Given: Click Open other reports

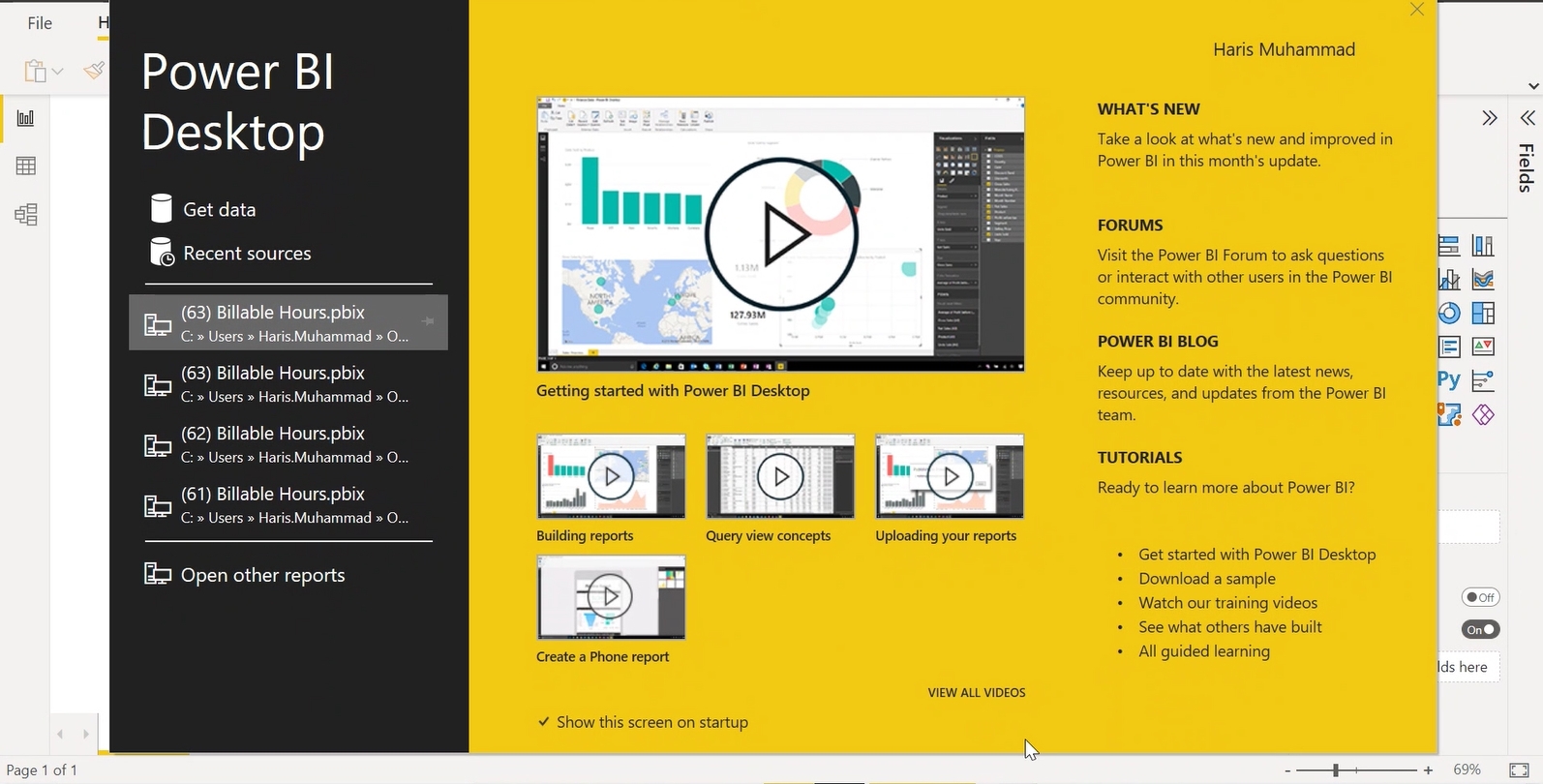Looking at the screenshot, I should (261, 575).
